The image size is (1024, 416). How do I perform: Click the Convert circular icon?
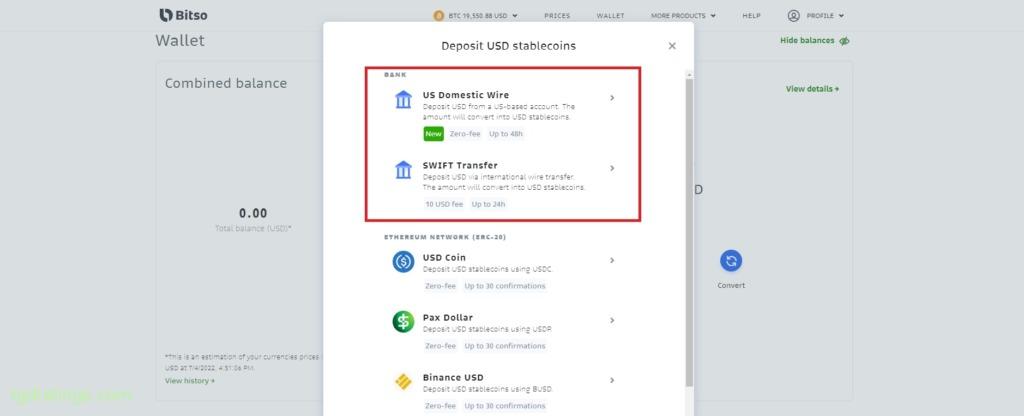pyautogui.click(x=731, y=261)
